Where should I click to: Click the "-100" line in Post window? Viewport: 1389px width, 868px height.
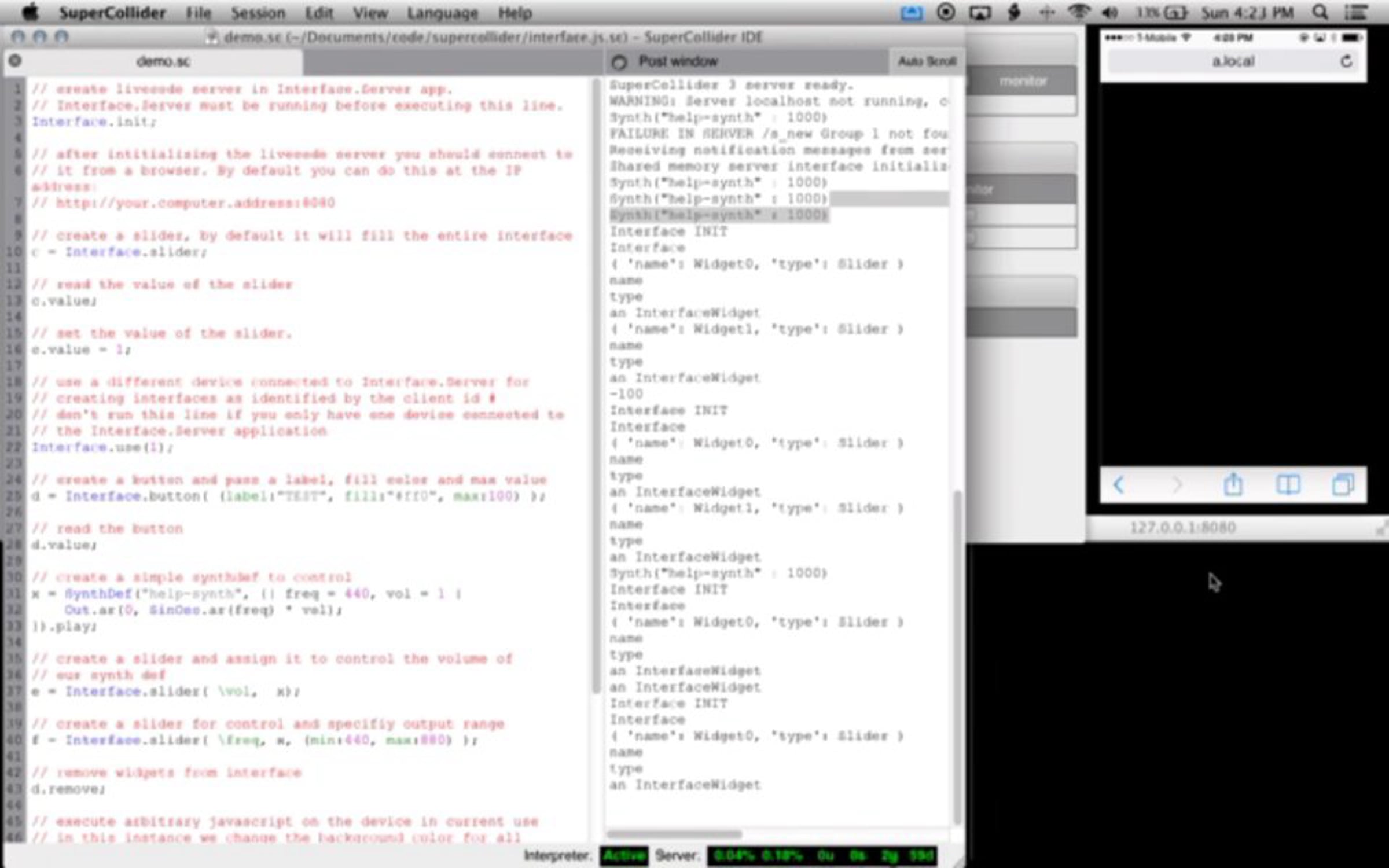click(626, 394)
